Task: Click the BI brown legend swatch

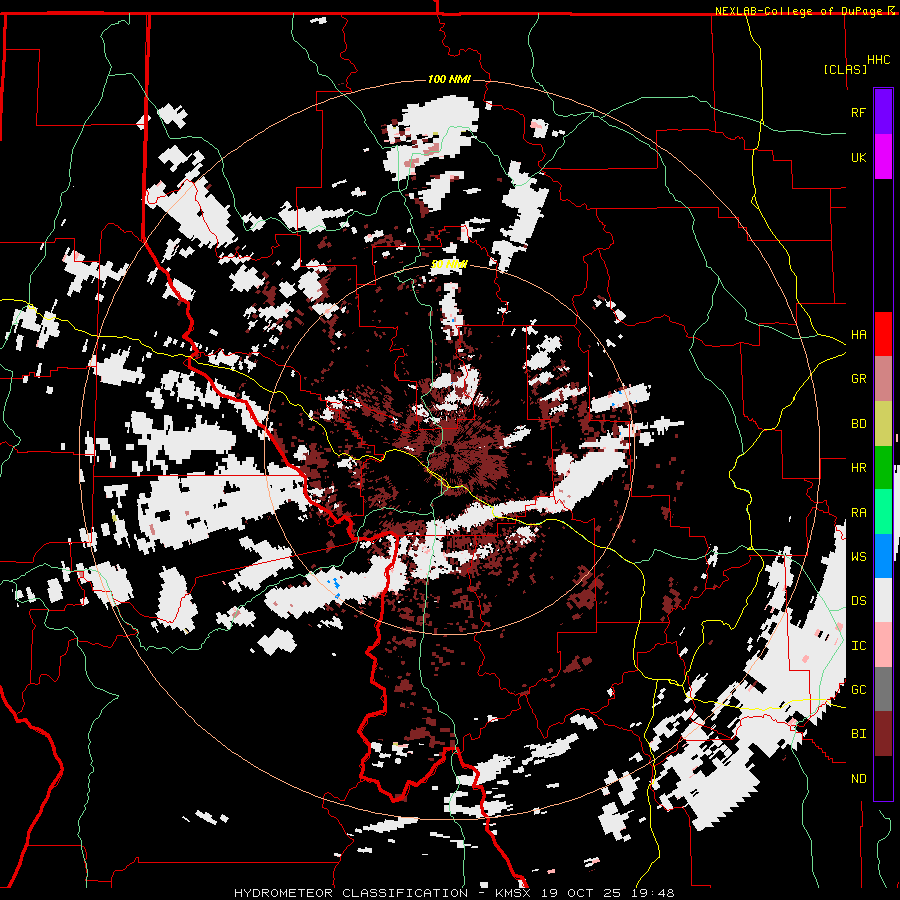Action: (883, 734)
